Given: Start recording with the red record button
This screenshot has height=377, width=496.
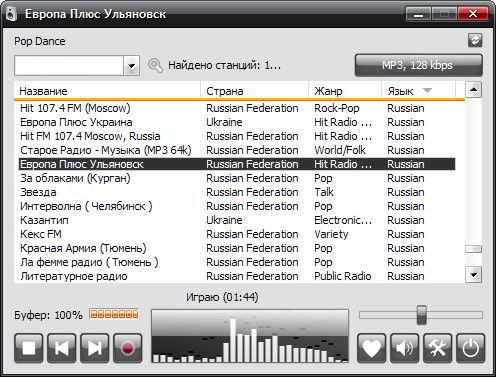Looking at the screenshot, I should (128, 348).
